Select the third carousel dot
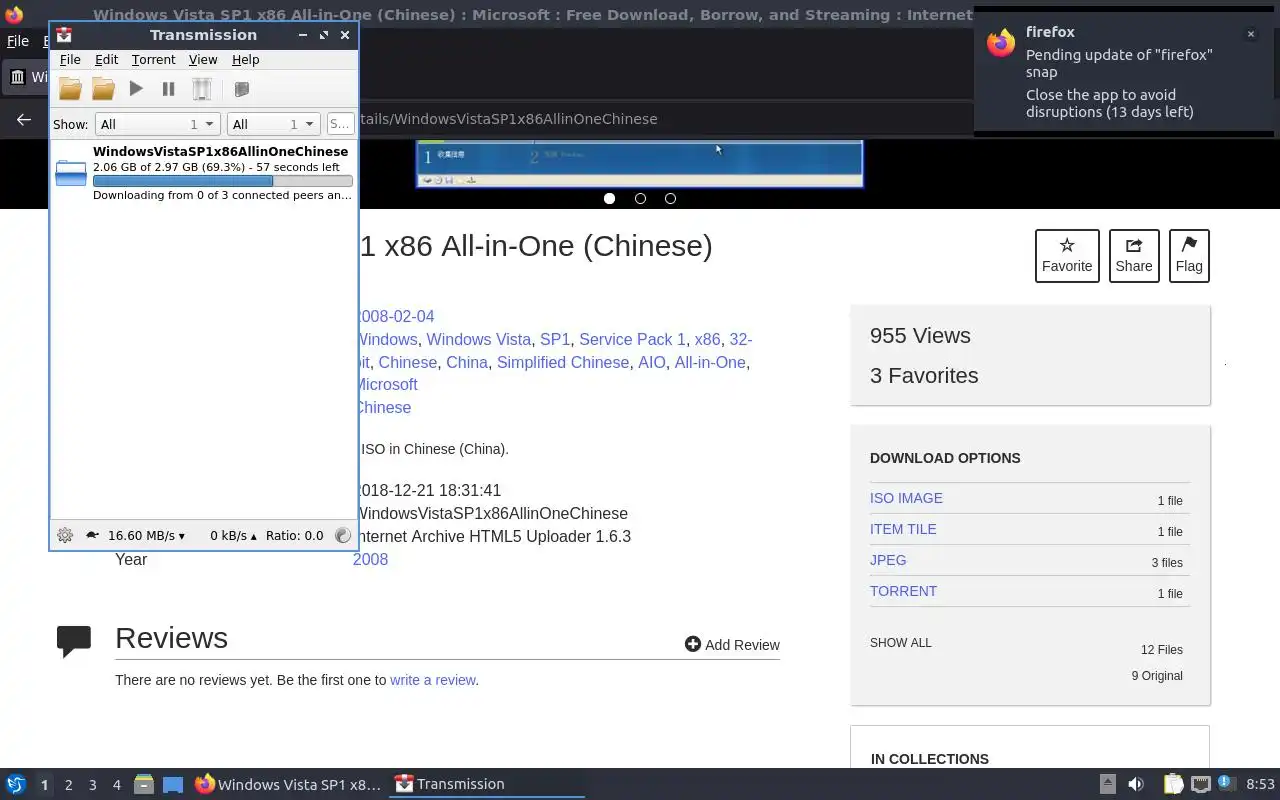1280x800 pixels. tap(670, 198)
